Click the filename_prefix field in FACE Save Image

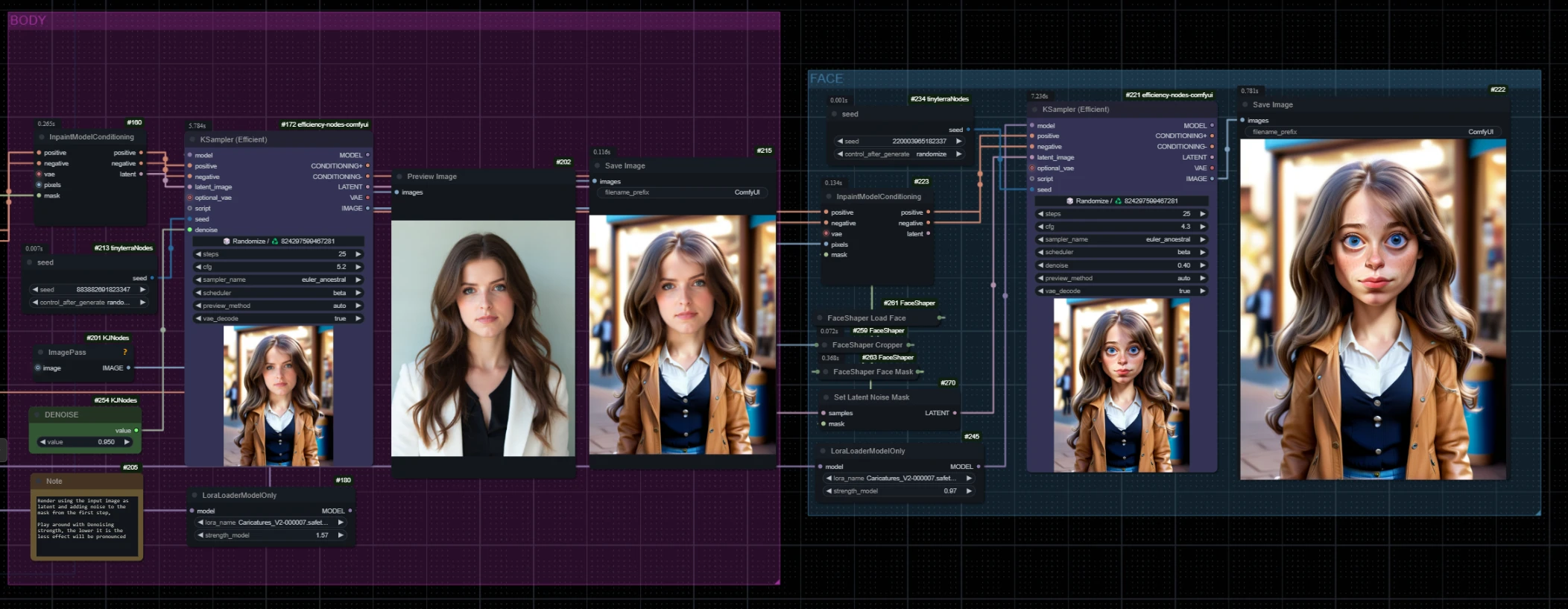pos(1372,132)
